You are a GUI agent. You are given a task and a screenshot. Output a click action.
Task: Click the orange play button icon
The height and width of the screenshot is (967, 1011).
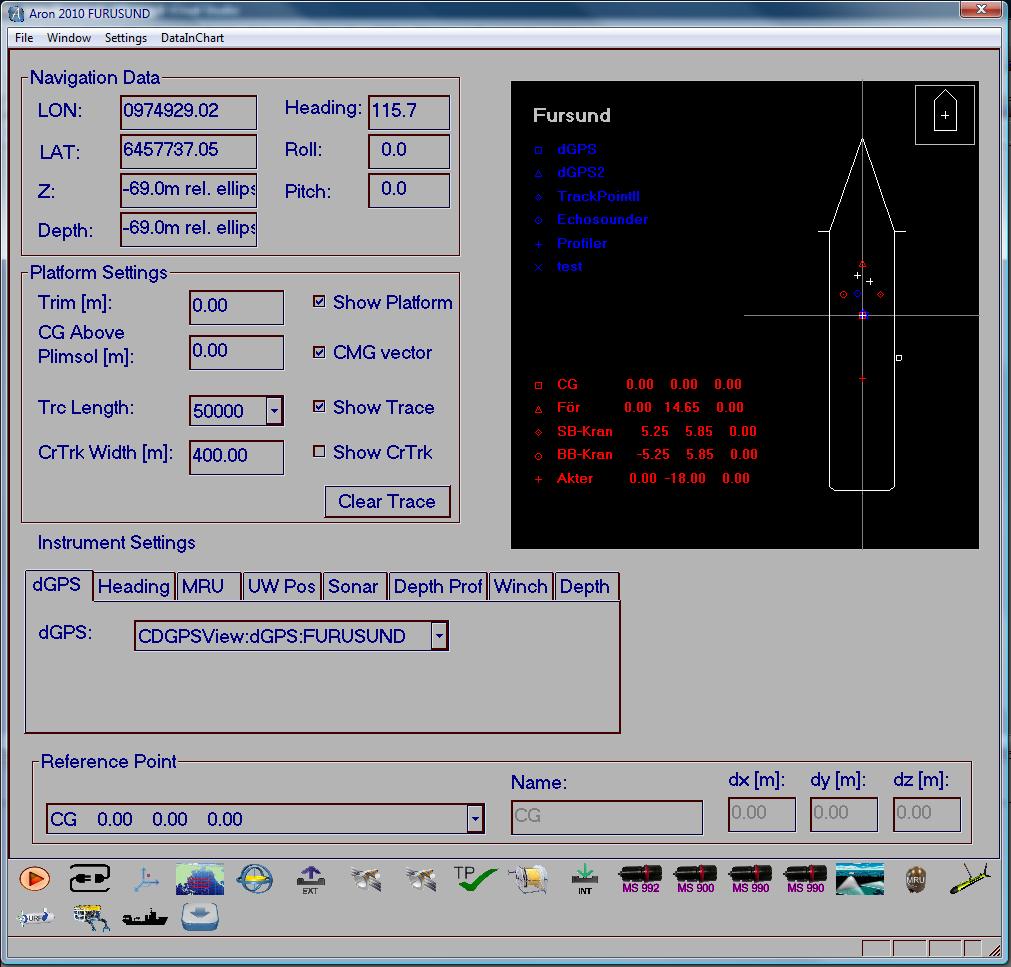click(35, 879)
